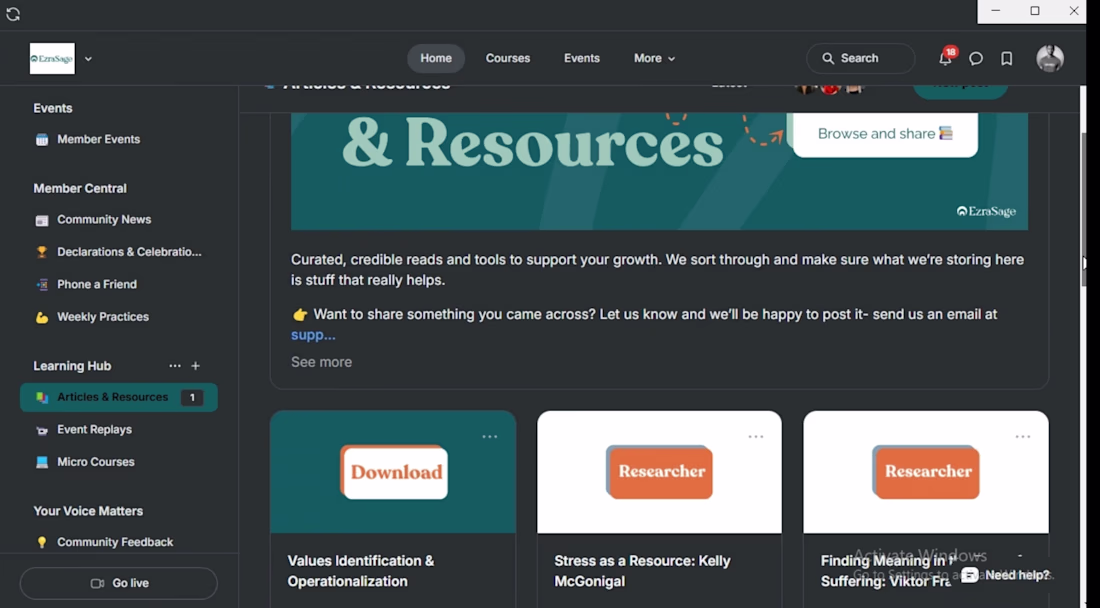Screen dimensions: 1100x608
Task: Click the Events section header in sidebar
Action: click(x=53, y=108)
